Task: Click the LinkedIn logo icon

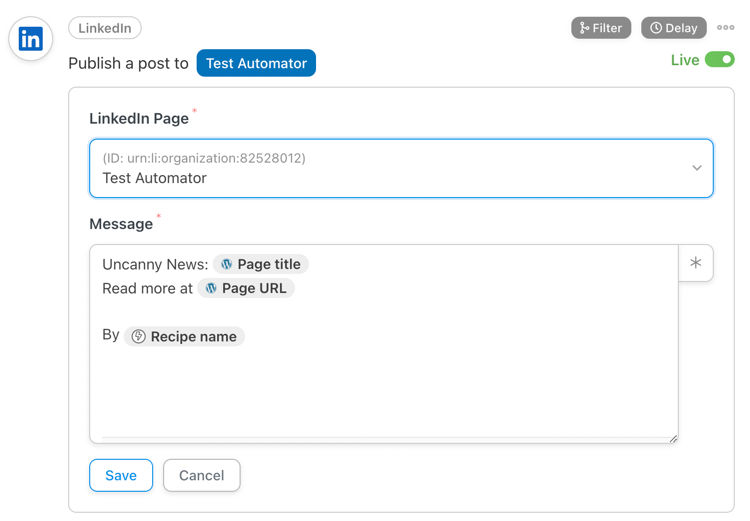Action: click(x=31, y=39)
